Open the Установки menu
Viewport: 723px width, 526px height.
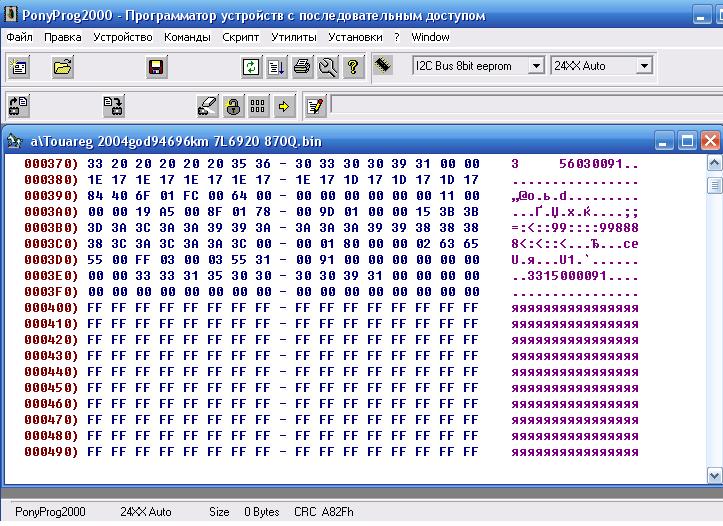[x=355, y=37]
